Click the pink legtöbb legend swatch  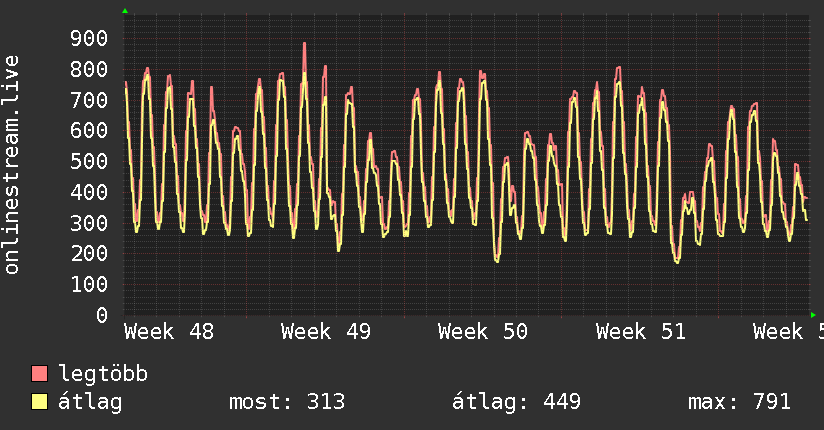tap(39, 374)
